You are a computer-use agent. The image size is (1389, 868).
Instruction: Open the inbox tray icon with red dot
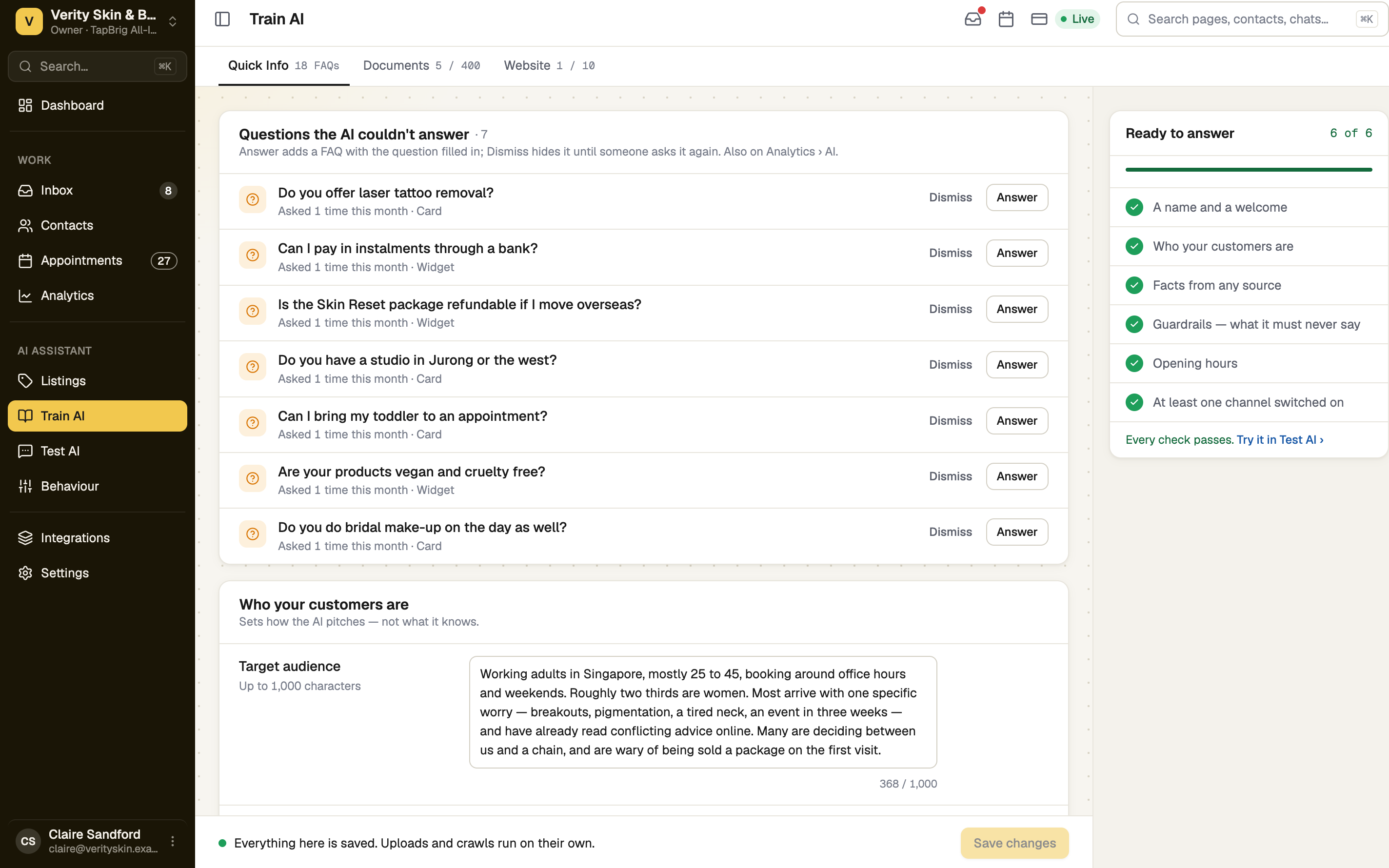pos(973,19)
